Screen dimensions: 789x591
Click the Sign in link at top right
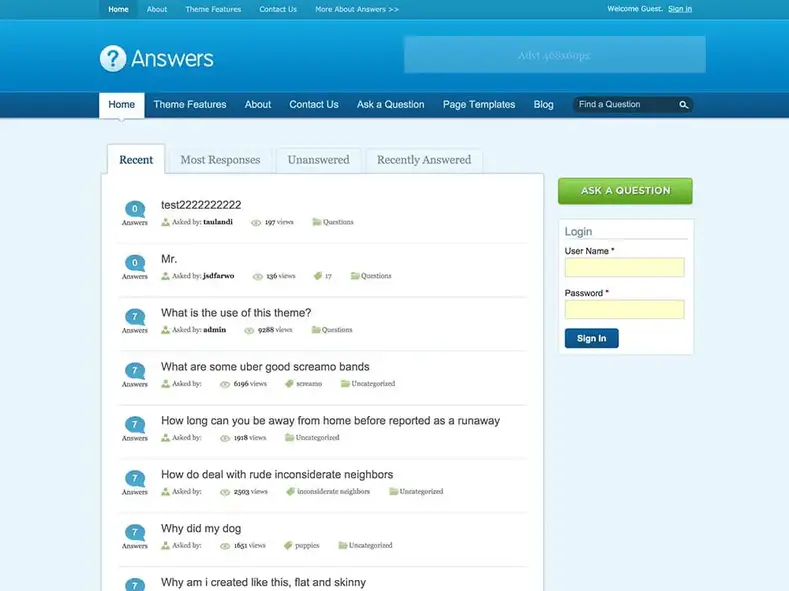[680, 9]
